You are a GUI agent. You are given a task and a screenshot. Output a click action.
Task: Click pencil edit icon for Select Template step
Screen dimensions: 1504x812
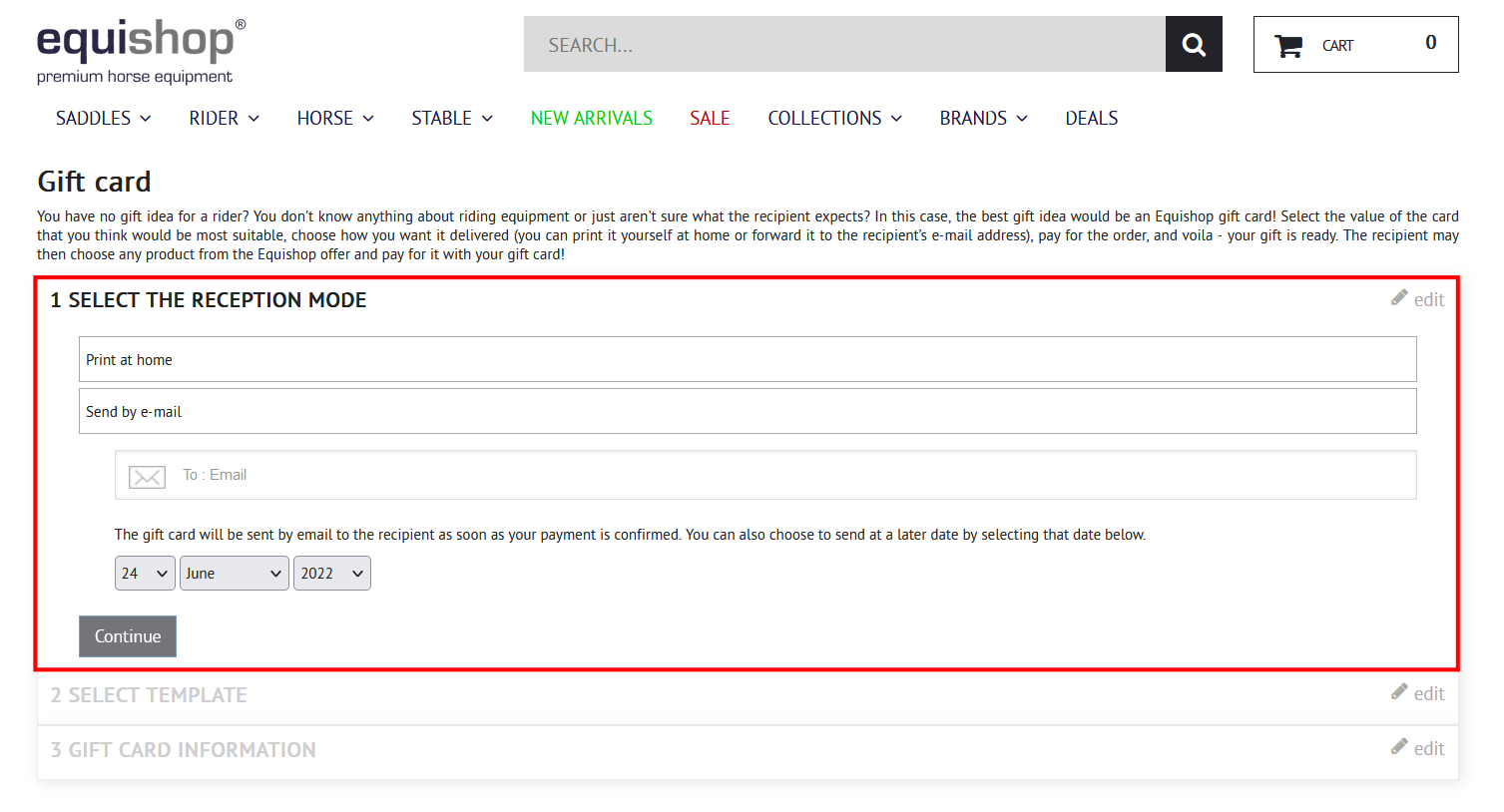(1399, 692)
